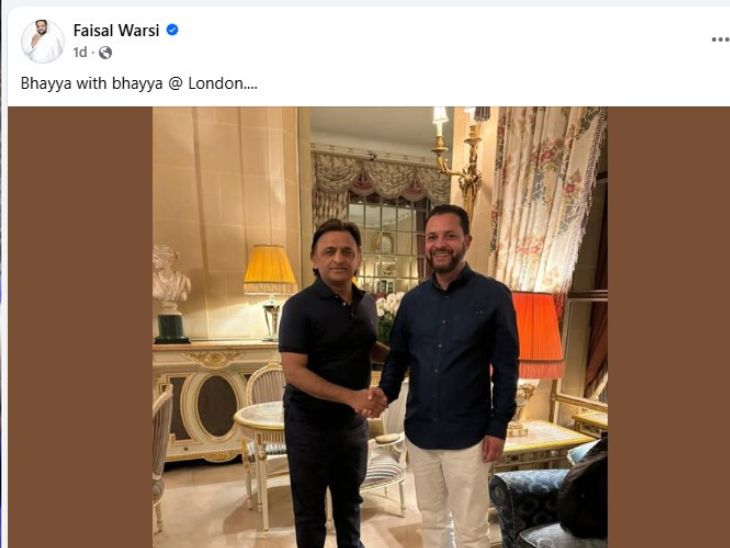
Task: Open the photo at the handshake
Action: tap(373, 402)
